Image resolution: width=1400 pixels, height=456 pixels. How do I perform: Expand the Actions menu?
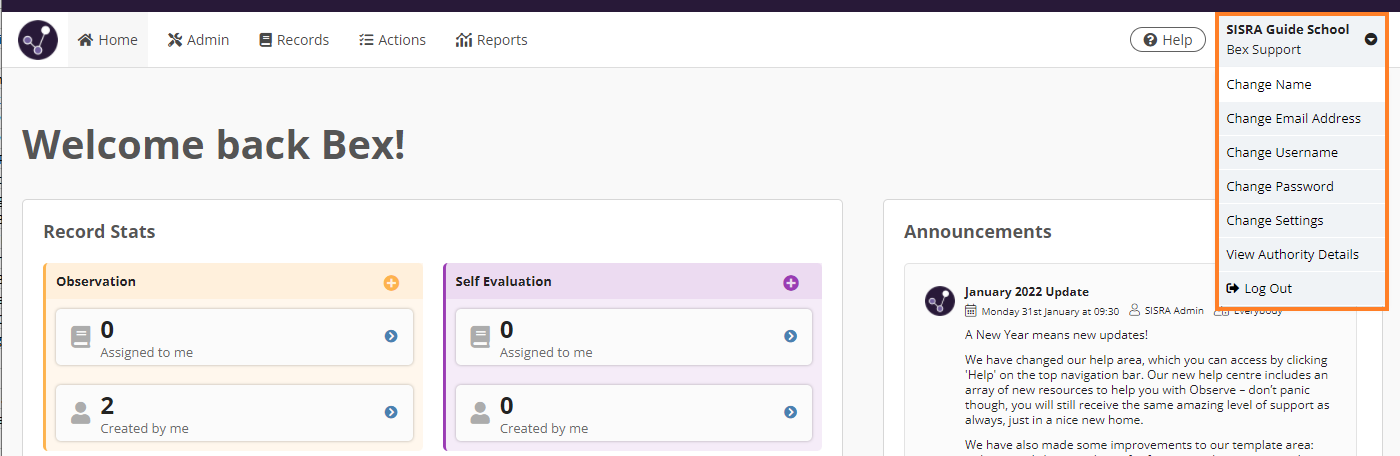392,40
